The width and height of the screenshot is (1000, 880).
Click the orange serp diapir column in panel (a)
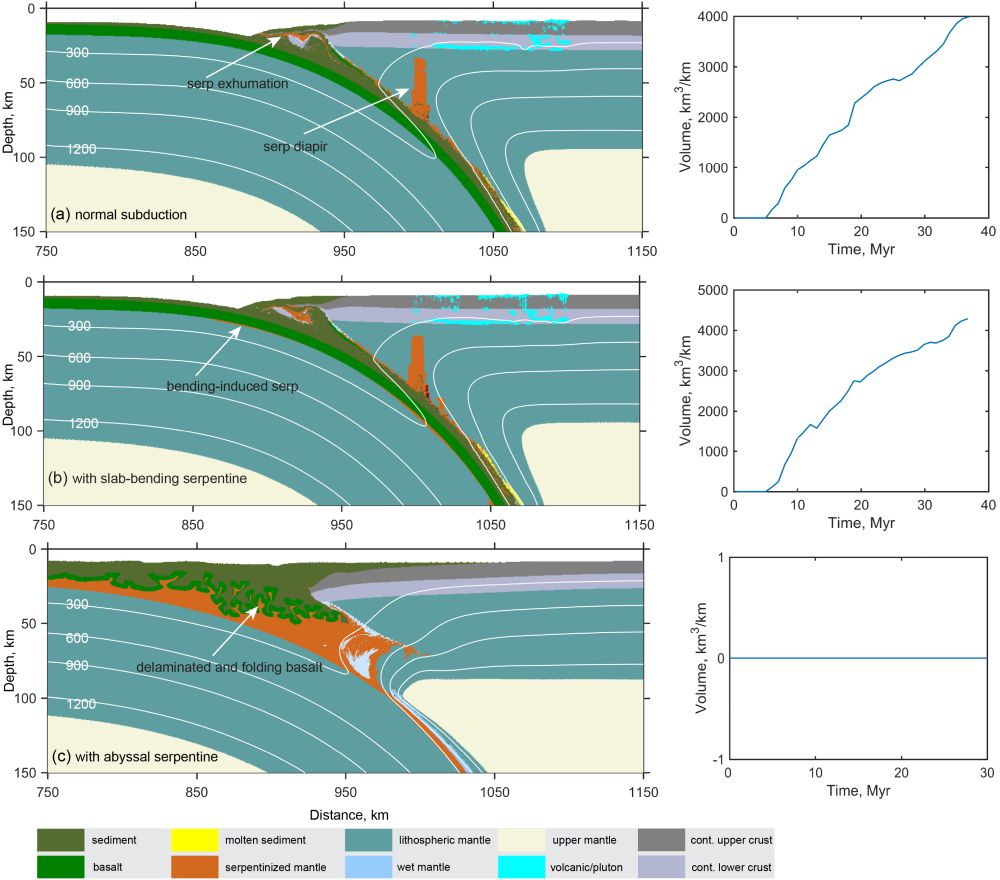421,80
